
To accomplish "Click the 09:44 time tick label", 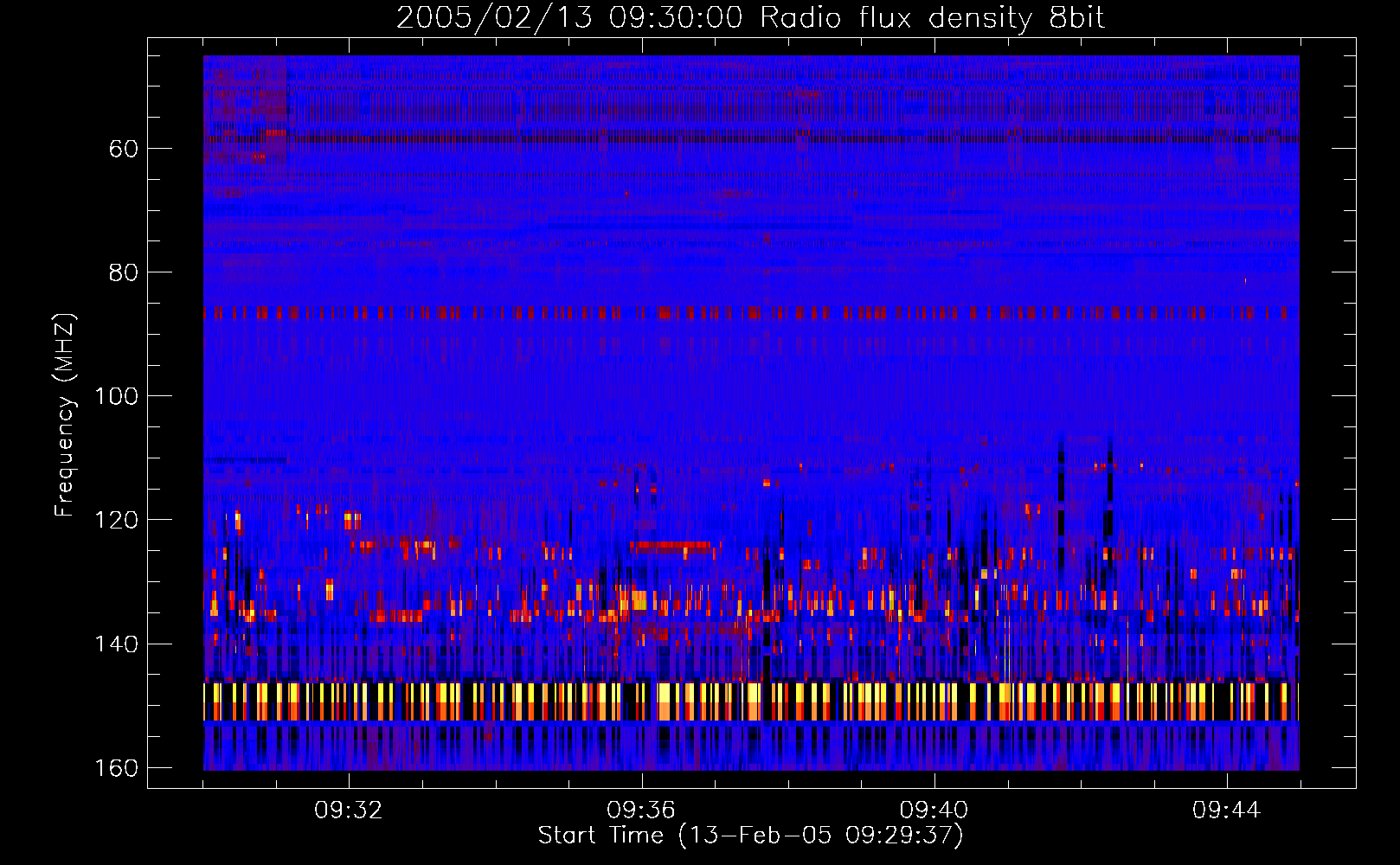I will (x=1226, y=811).
